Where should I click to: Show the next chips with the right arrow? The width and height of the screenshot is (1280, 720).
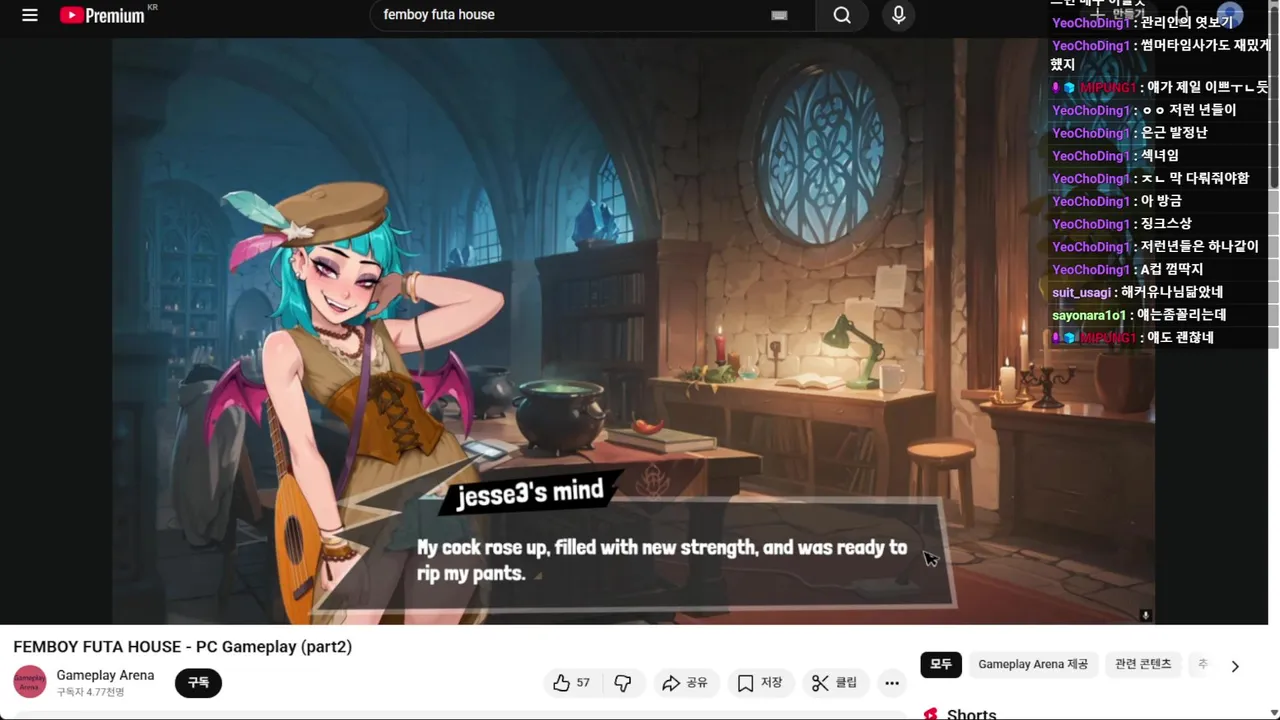1235,666
